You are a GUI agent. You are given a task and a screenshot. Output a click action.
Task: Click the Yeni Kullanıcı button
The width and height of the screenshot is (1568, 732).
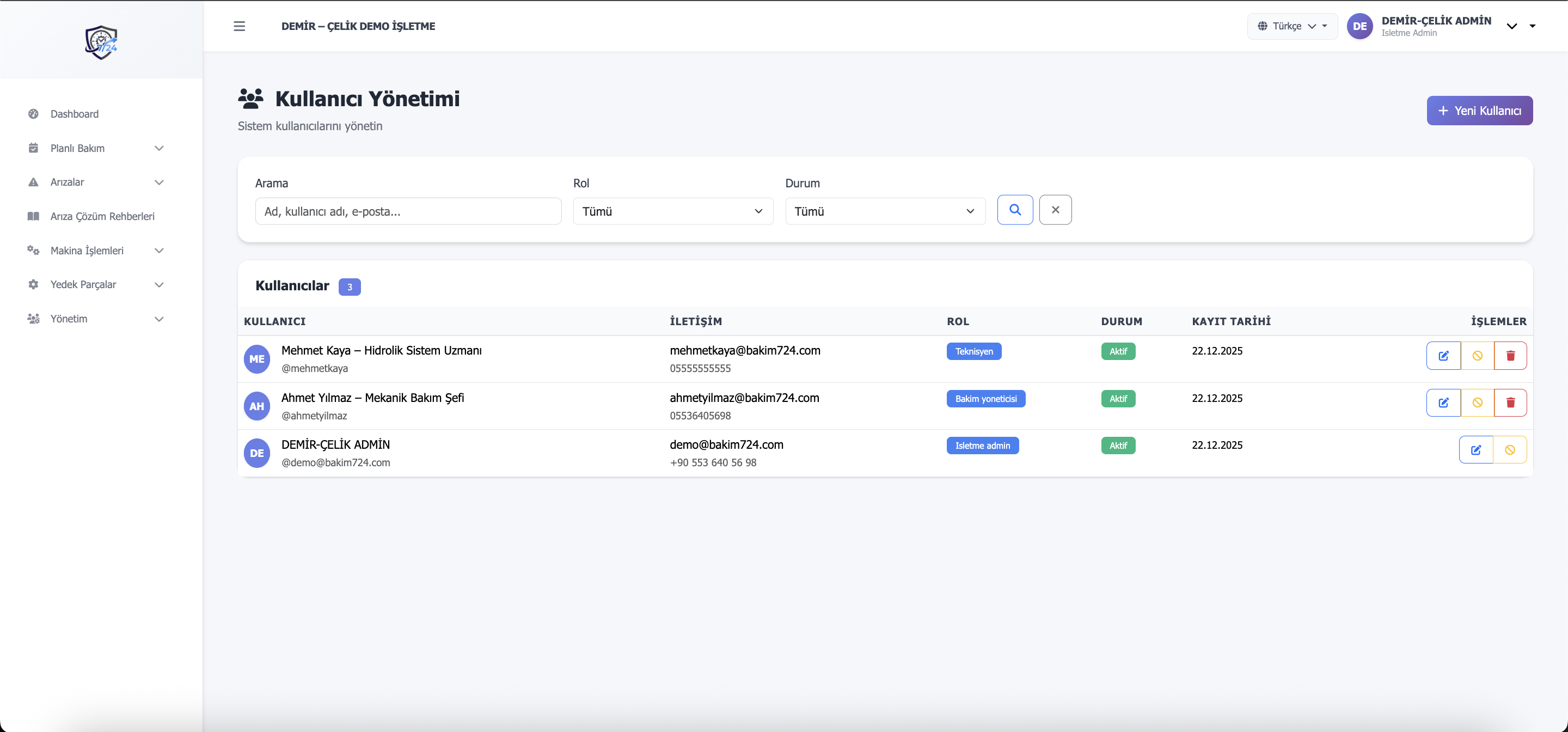(x=1479, y=111)
